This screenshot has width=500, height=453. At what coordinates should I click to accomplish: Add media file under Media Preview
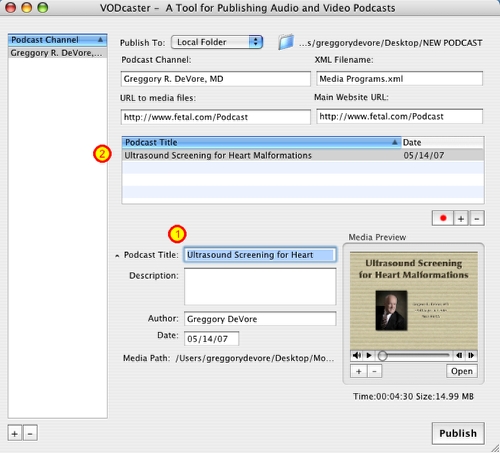click(359, 371)
